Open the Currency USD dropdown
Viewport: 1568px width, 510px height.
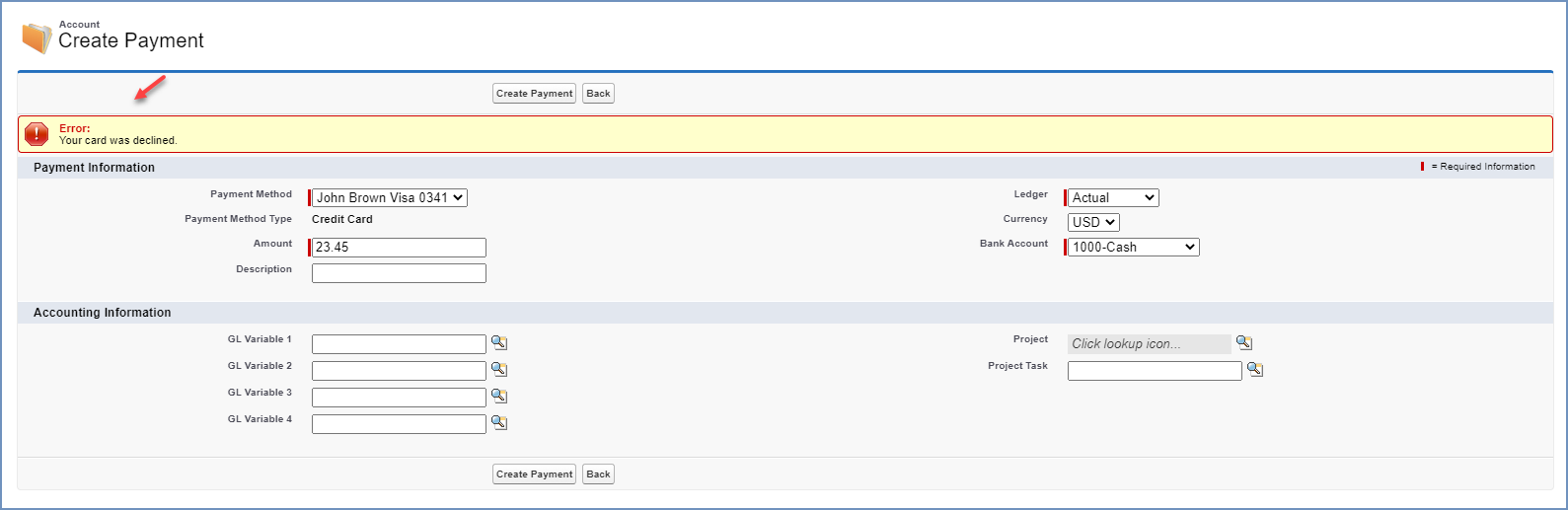point(1093,223)
